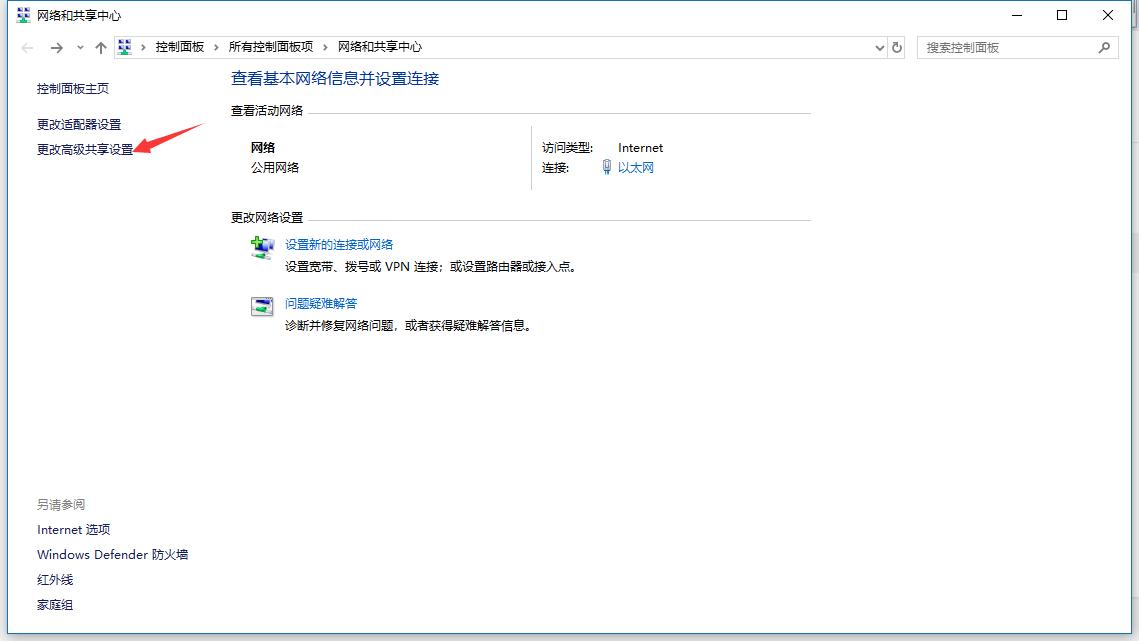Click the back navigation arrow
The width and height of the screenshot is (1139, 641).
27,47
